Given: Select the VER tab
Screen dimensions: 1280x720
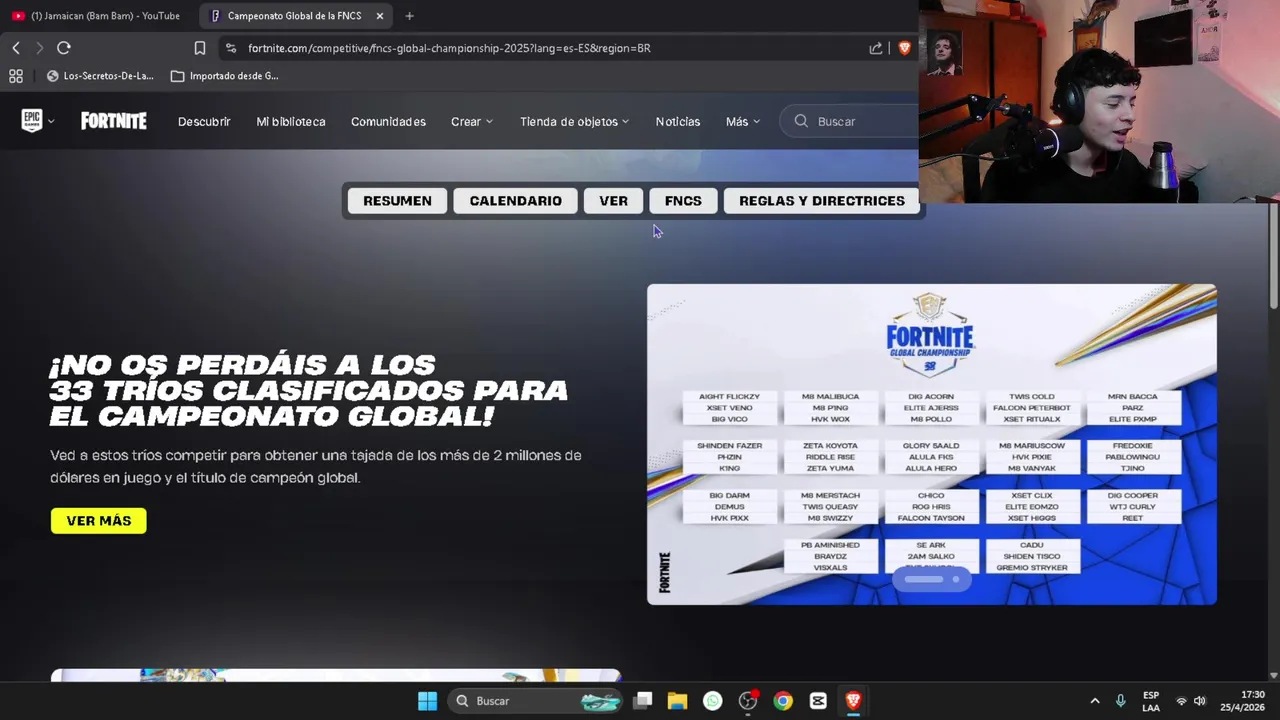Looking at the screenshot, I should pos(613,201).
